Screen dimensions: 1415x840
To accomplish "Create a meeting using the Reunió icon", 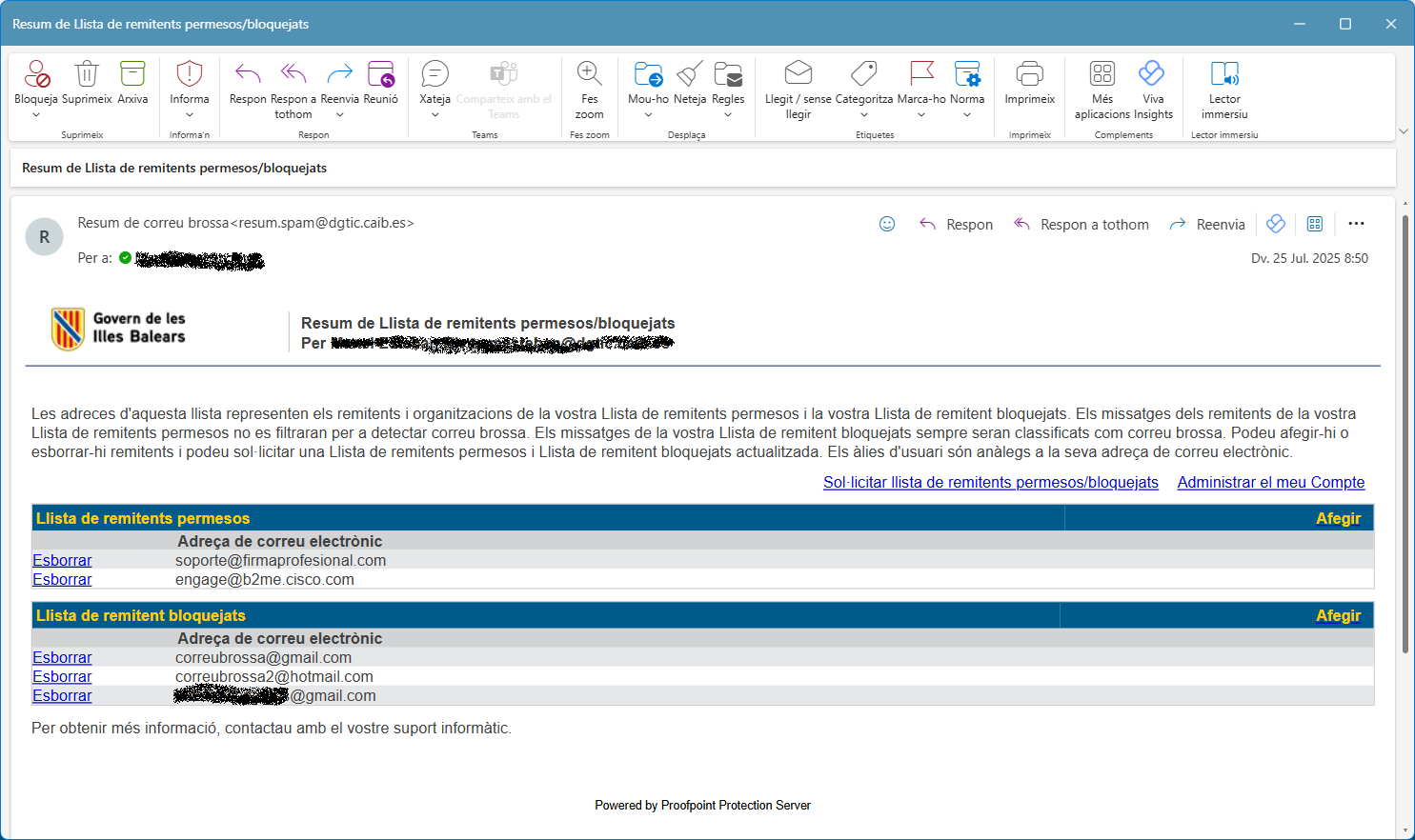I will click(381, 74).
